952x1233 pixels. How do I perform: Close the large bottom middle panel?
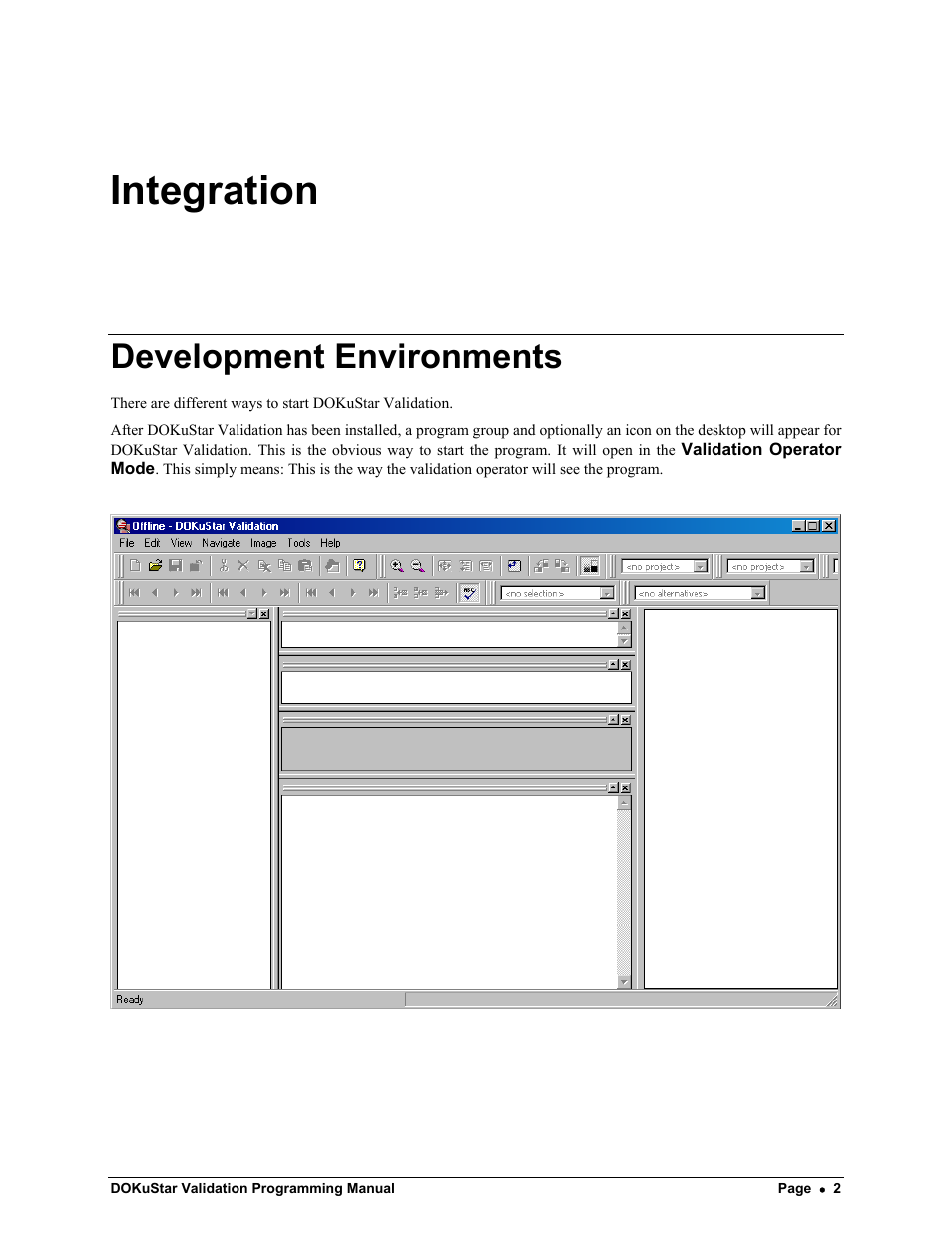pos(625,788)
